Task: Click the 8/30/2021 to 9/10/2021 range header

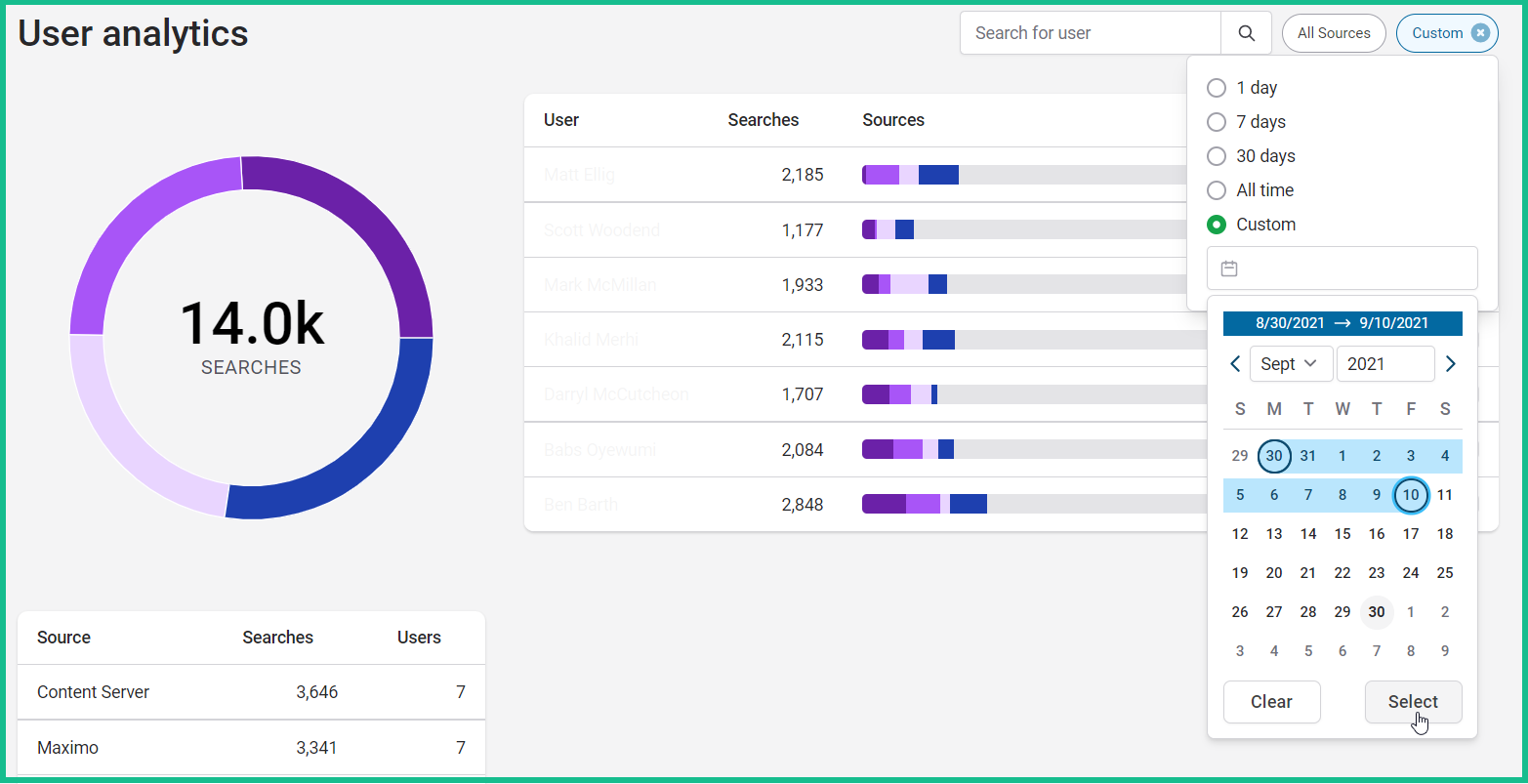Action: (1342, 323)
